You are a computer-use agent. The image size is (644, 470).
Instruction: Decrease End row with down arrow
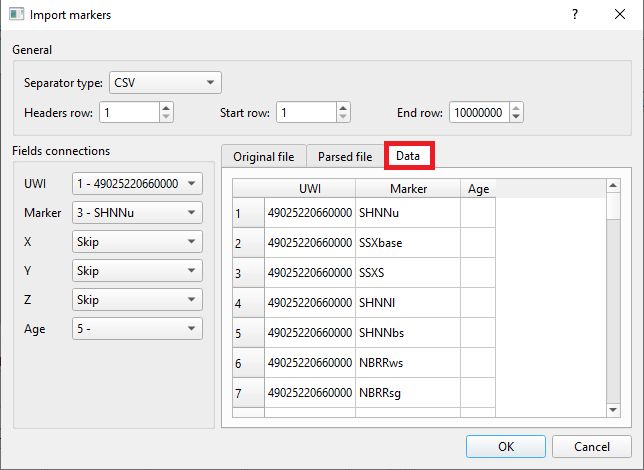click(x=516, y=117)
